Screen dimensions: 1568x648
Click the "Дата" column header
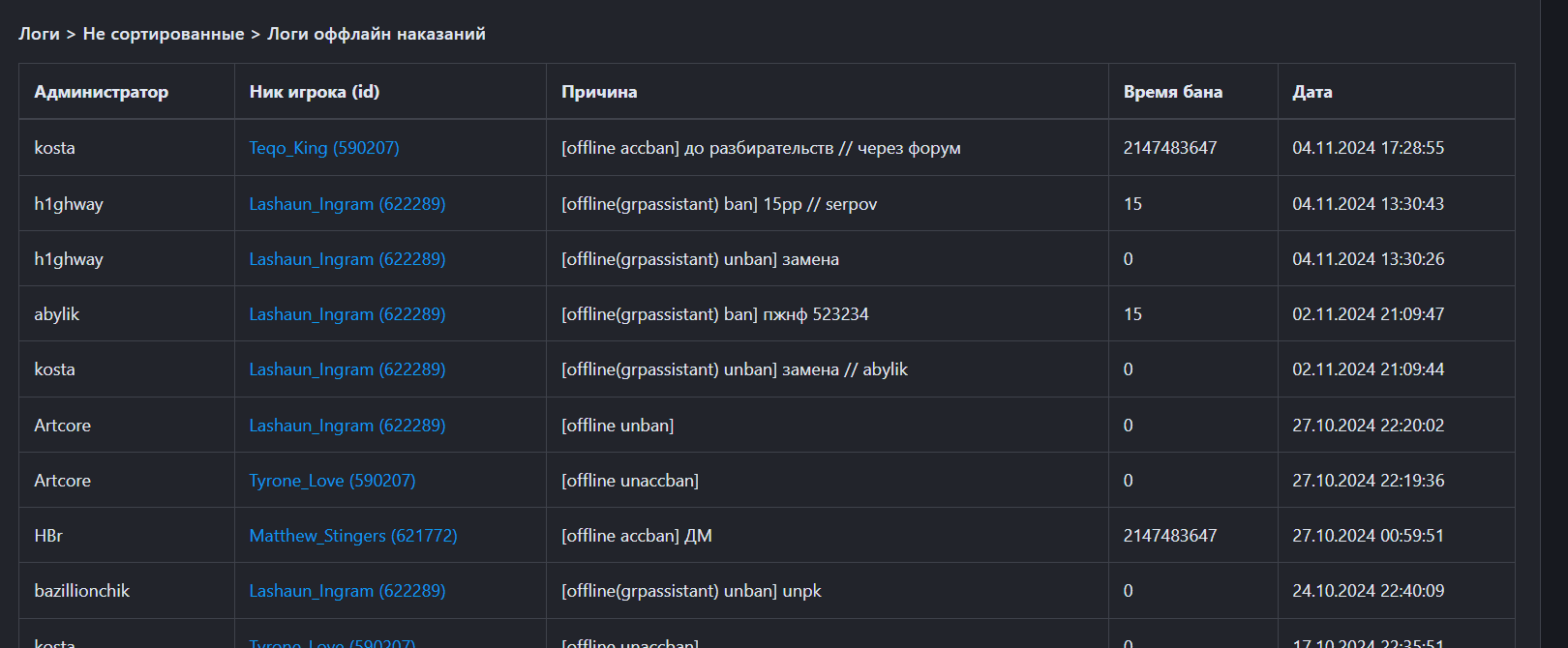(x=1312, y=92)
